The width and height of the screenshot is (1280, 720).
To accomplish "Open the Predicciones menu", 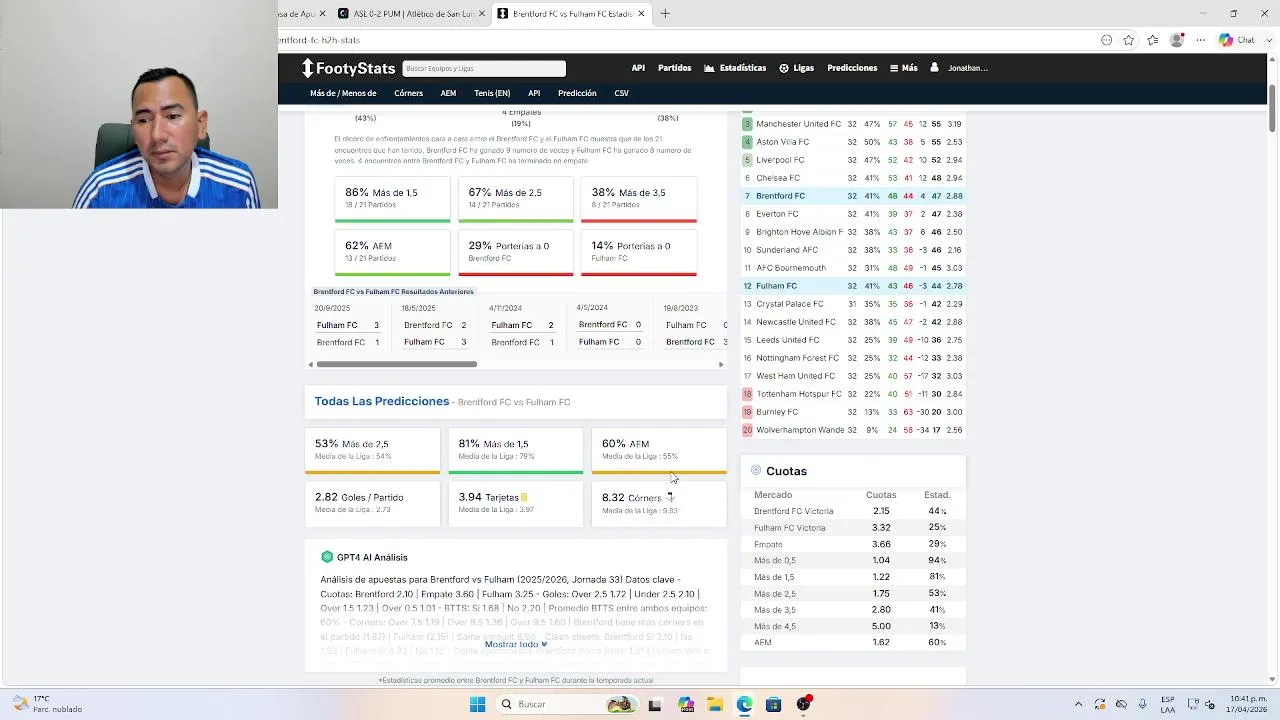I will click(x=852, y=68).
